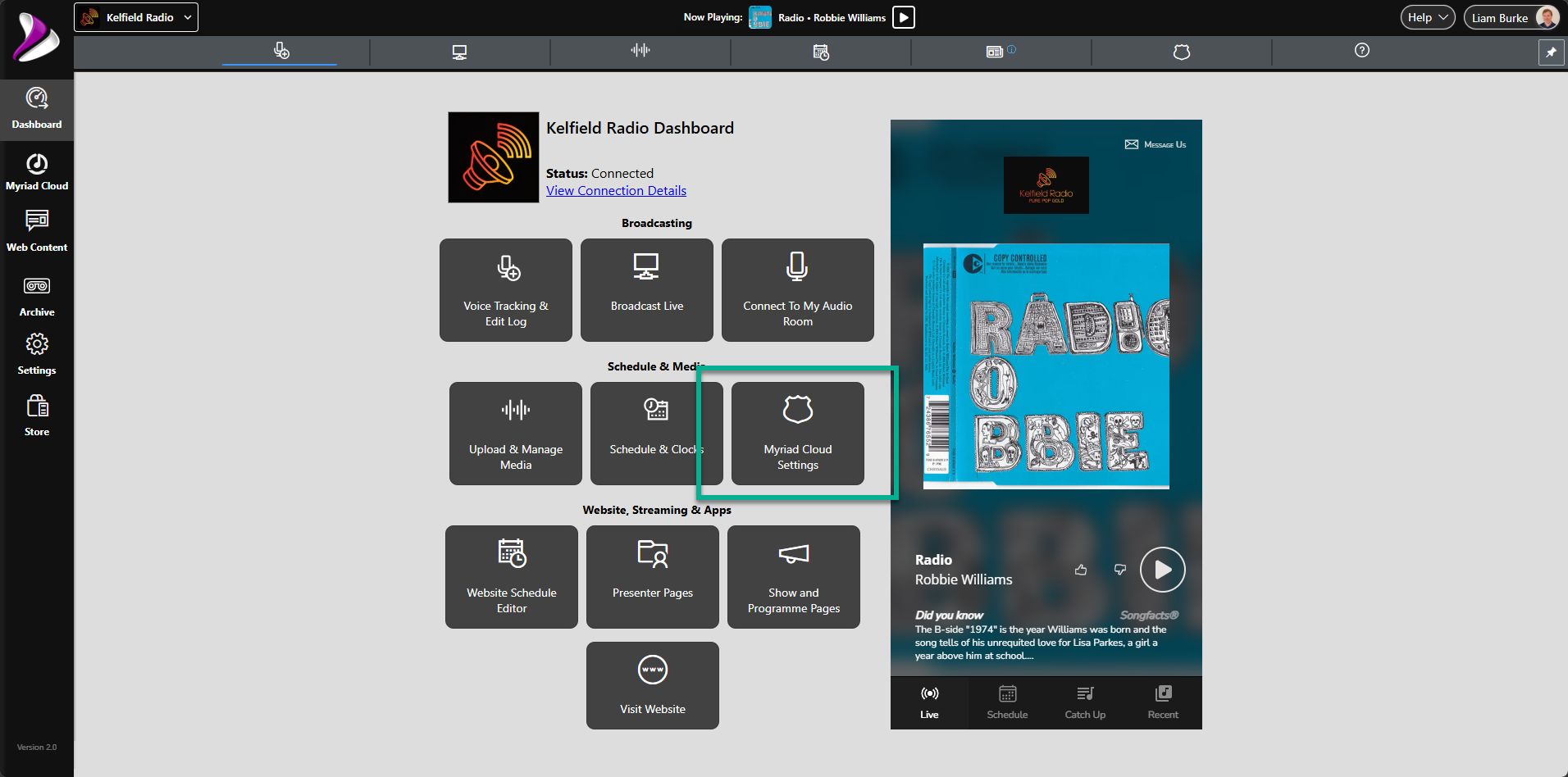Click the Version 2.0 text
This screenshot has width=1568, height=777.
click(x=37, y=747)
